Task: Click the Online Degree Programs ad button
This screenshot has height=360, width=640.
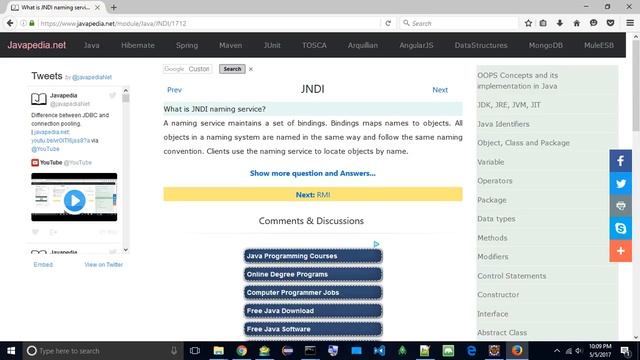Action: point(313,274)
